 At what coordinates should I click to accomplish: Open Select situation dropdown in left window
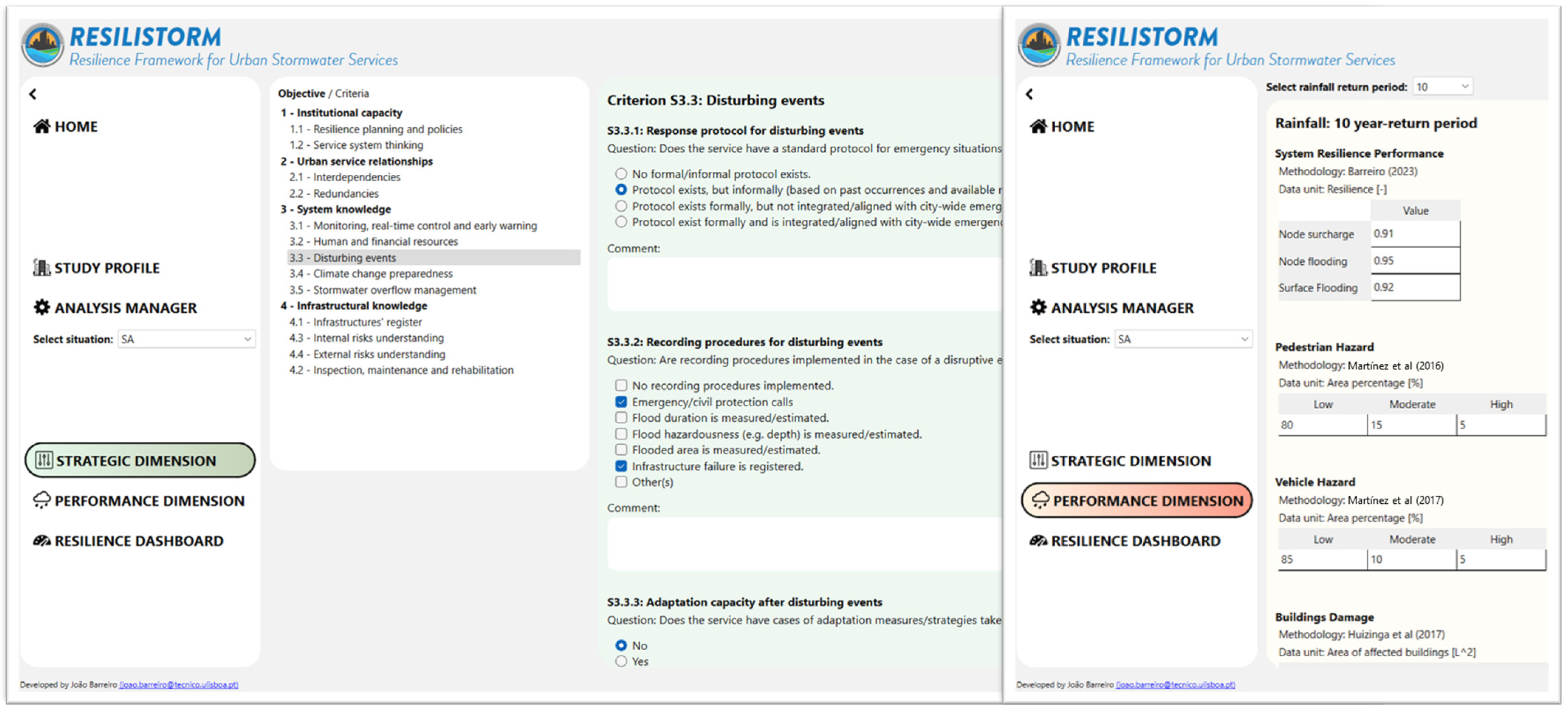(x=186, y=339)
